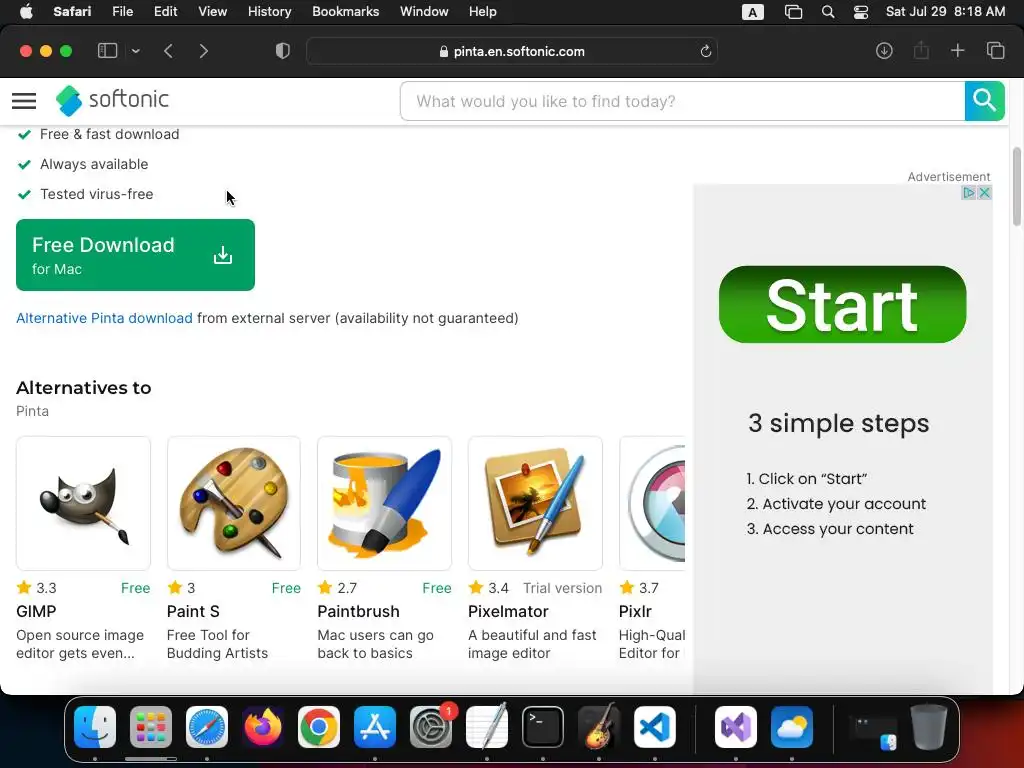
Task: Click the search magnifier button
Action: click(984, 101)
